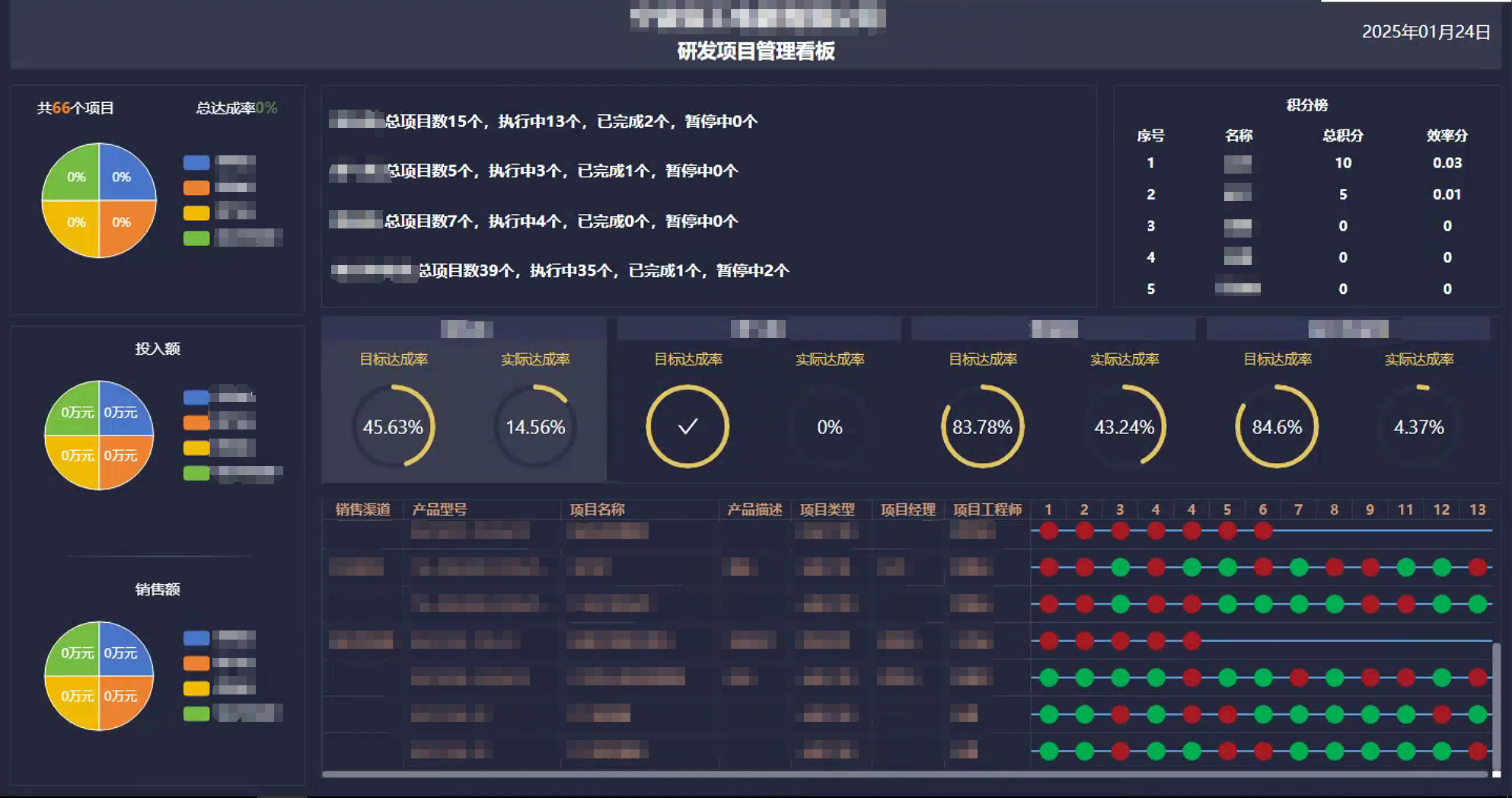Select the blue slice of the 投入额 pie chart

[x=122, y=411]
